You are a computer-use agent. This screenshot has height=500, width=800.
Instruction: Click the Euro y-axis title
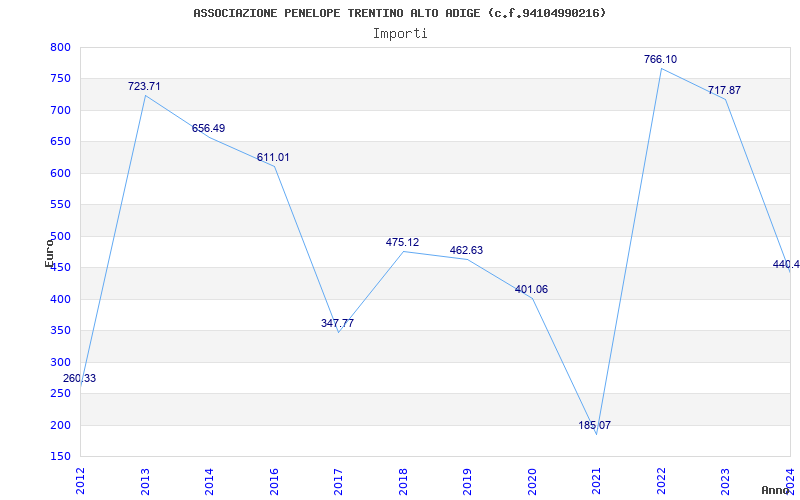pos(49,253)
